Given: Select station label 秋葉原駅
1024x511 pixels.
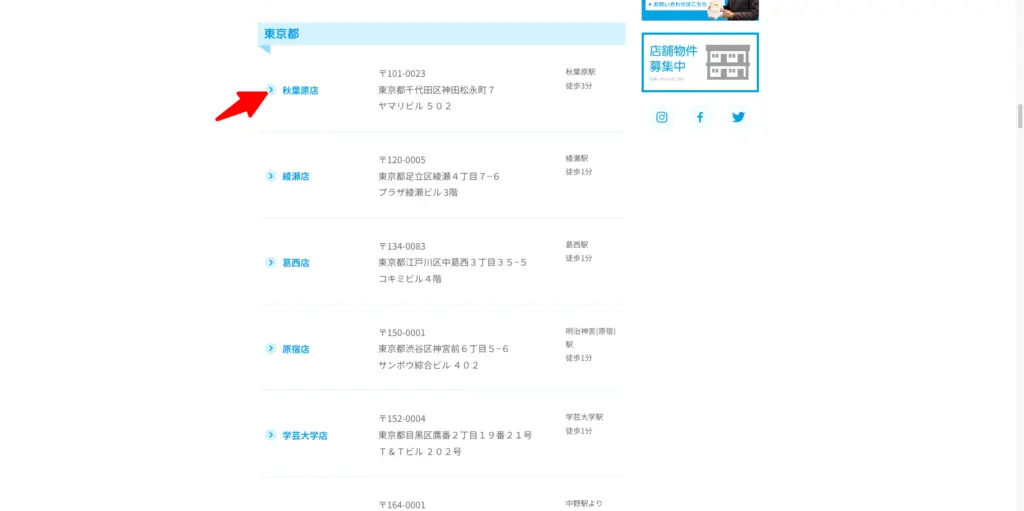Looking at the screenshot, I should pos(581,72).
